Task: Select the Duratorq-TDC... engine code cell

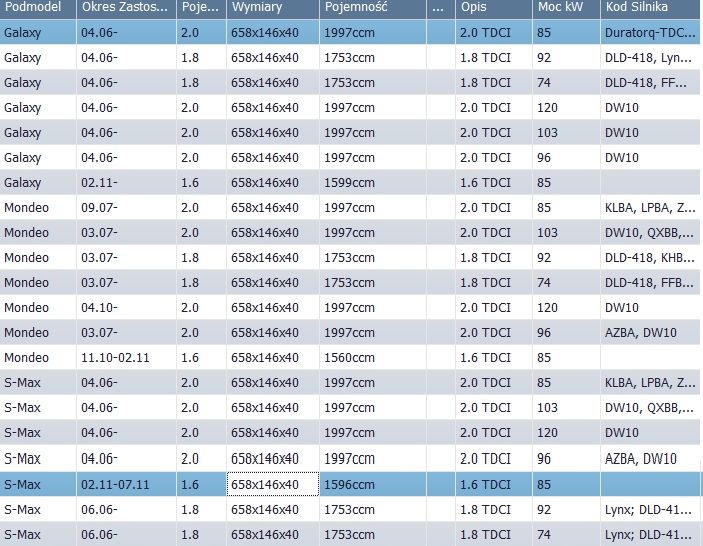Action: [650, 33]
